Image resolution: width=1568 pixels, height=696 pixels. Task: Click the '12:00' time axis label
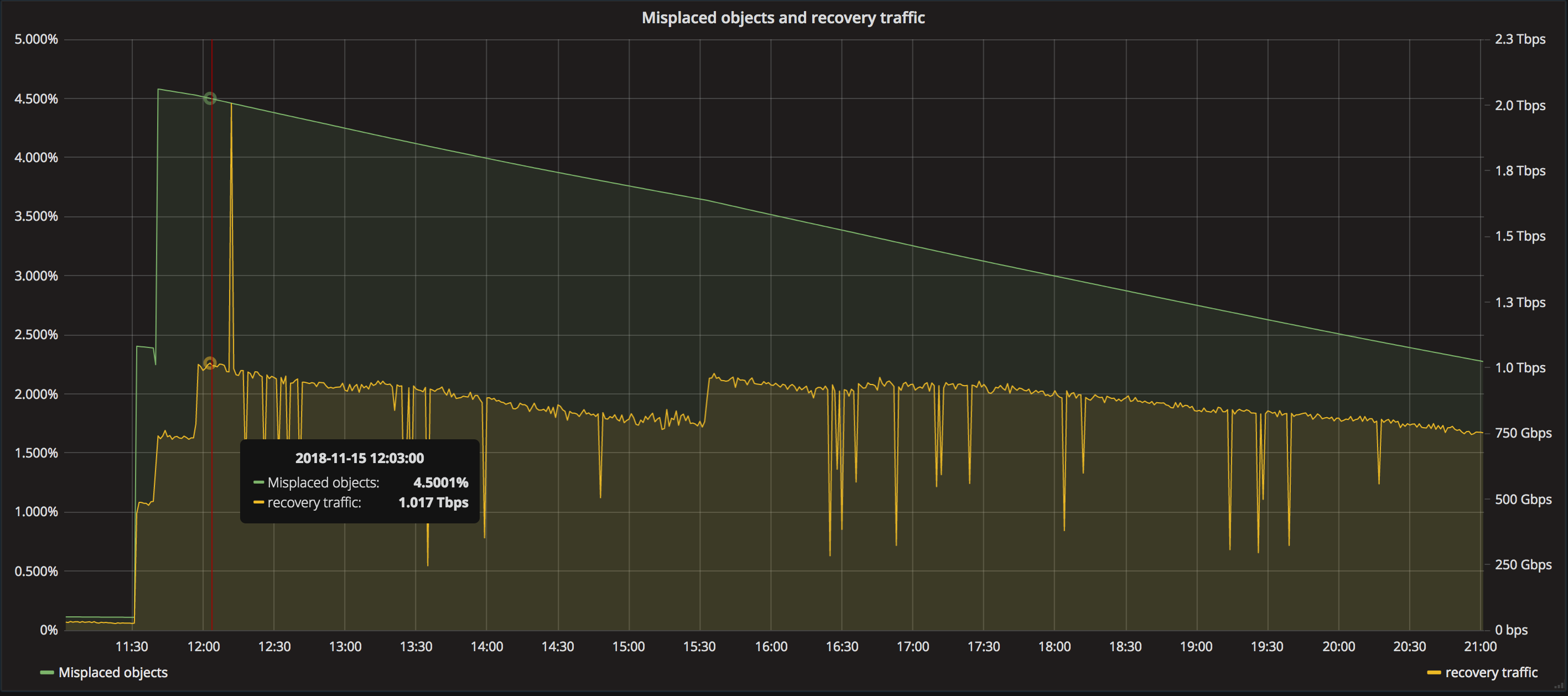(x=203, y=647)
